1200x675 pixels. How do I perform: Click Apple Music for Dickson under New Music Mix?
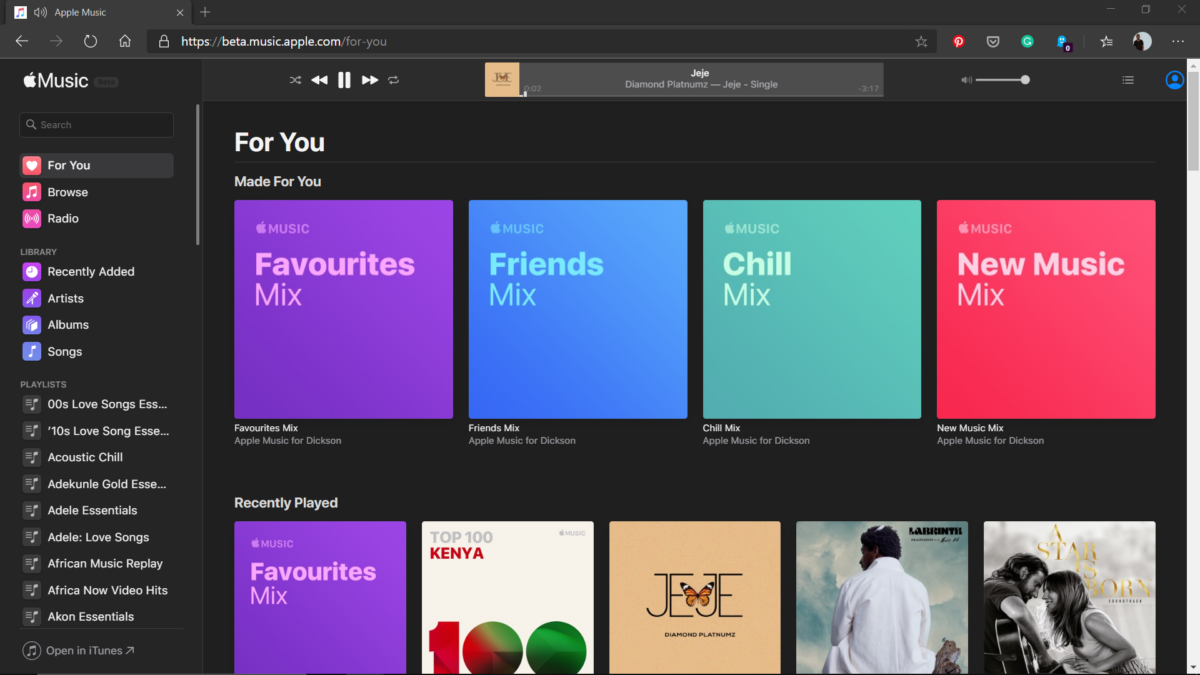coord(990,441)
